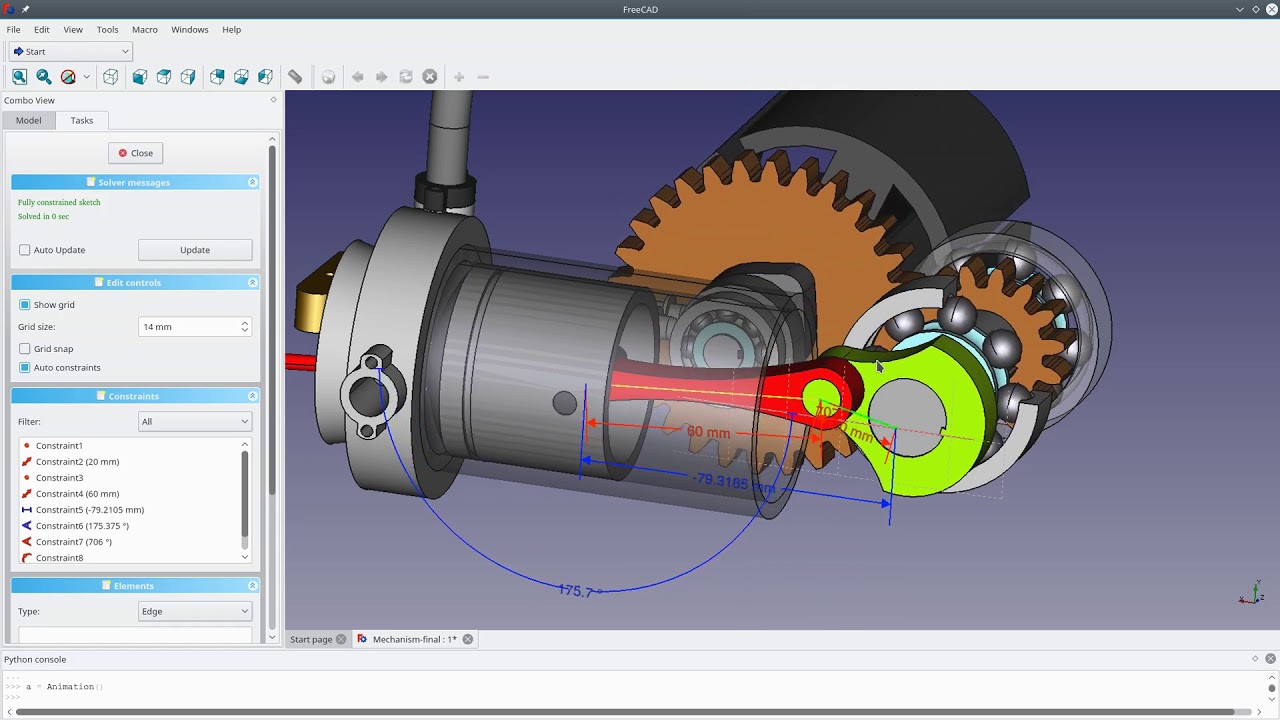The image size is (1280, 720).
Task: Collapse the Elements section
Action: (252, 585)
